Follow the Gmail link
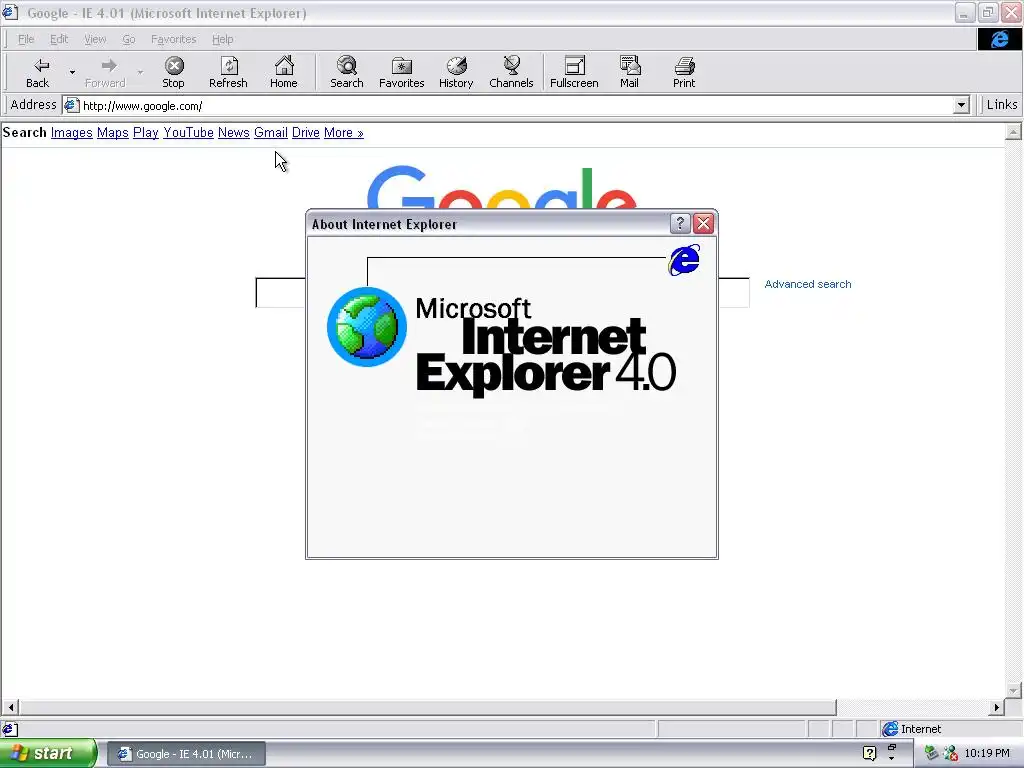The width and height of the screenshot is (1024, 768). click(271, 133)
